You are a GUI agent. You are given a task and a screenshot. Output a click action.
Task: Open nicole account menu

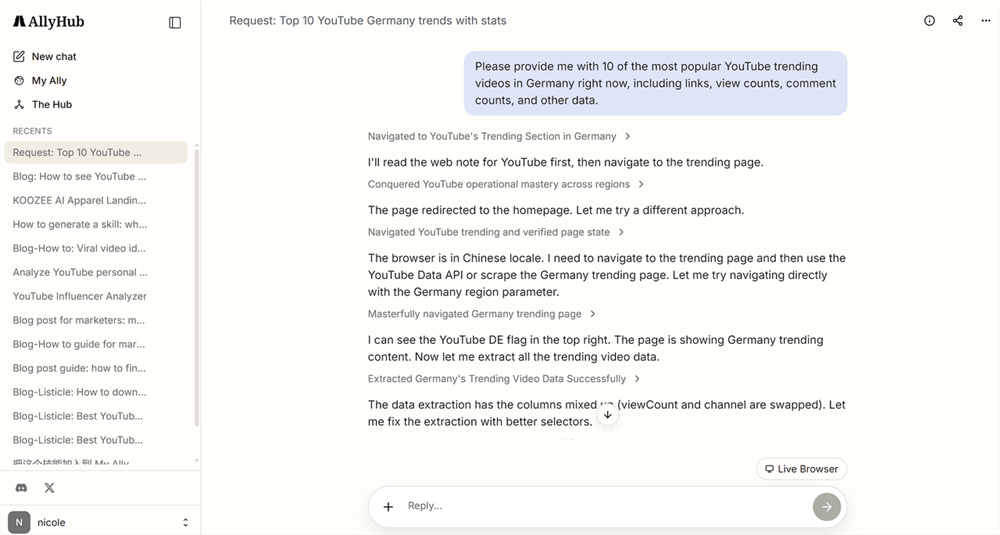(x=100, y=522)
